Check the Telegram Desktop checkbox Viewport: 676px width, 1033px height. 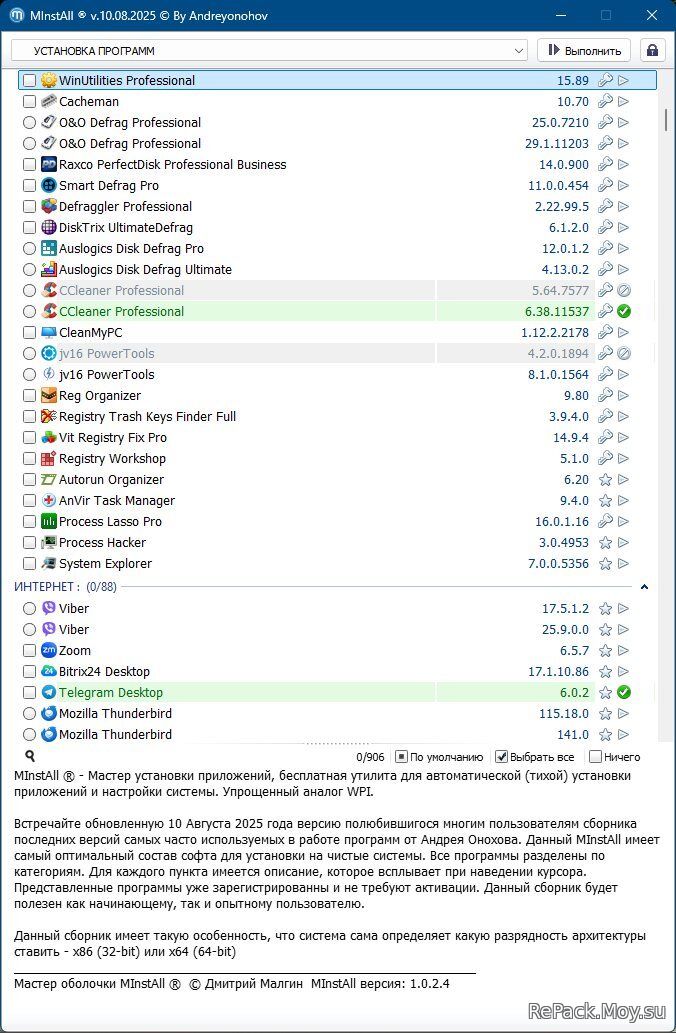[x=29, y=692]
